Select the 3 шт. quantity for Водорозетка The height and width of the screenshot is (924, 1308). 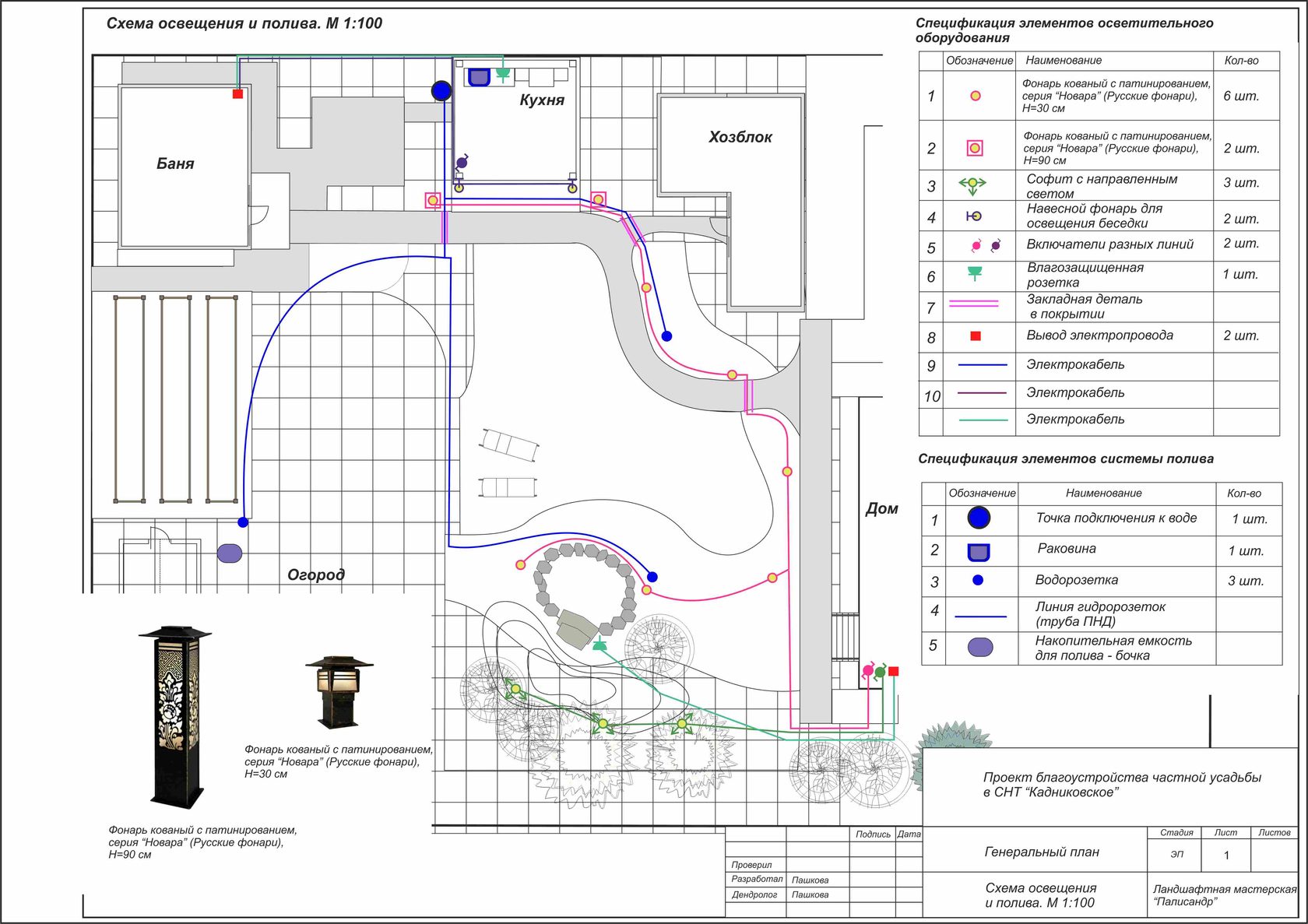click(x=1246, y=581)
